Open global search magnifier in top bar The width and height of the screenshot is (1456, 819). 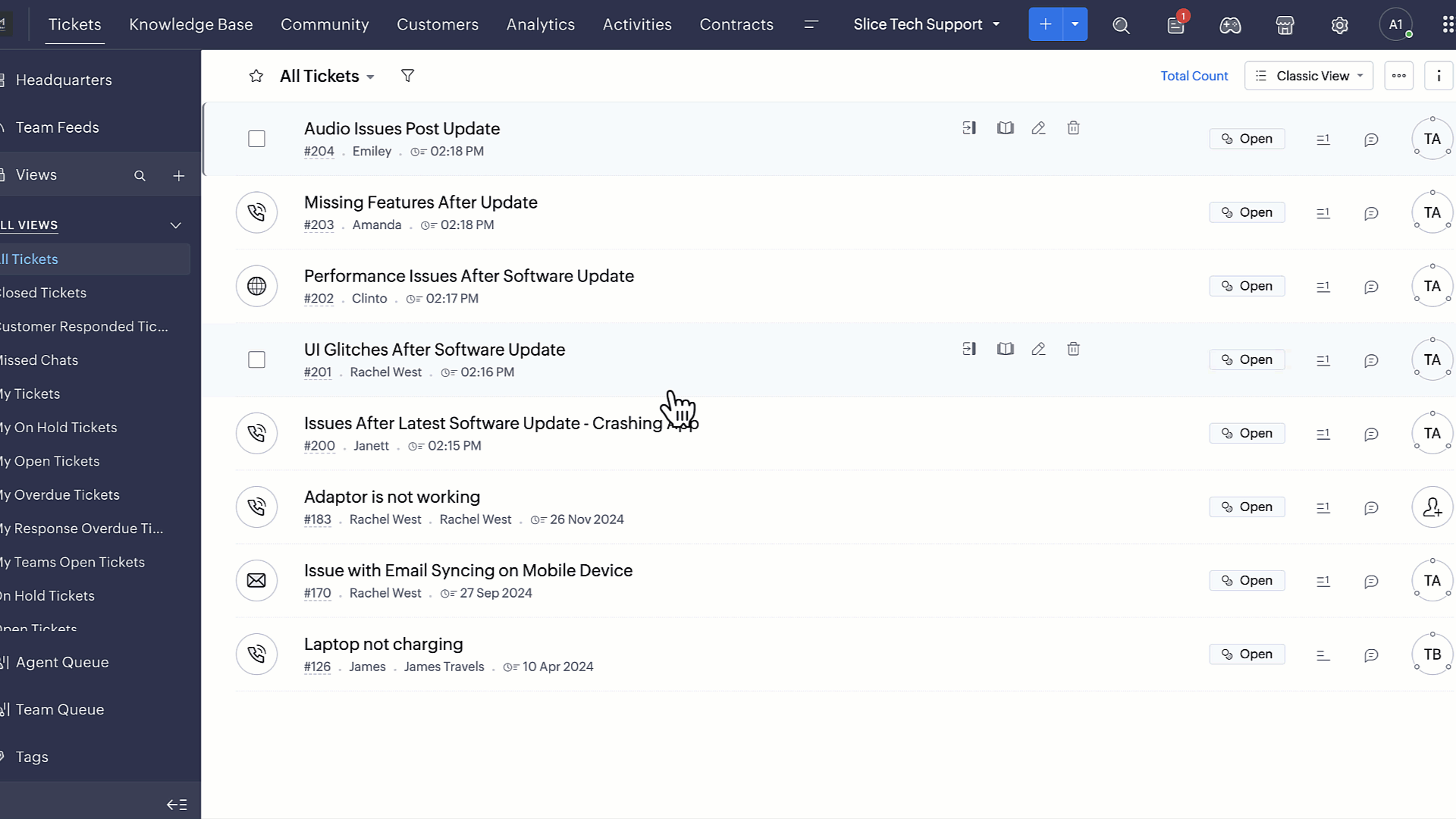coord(1121,25)
